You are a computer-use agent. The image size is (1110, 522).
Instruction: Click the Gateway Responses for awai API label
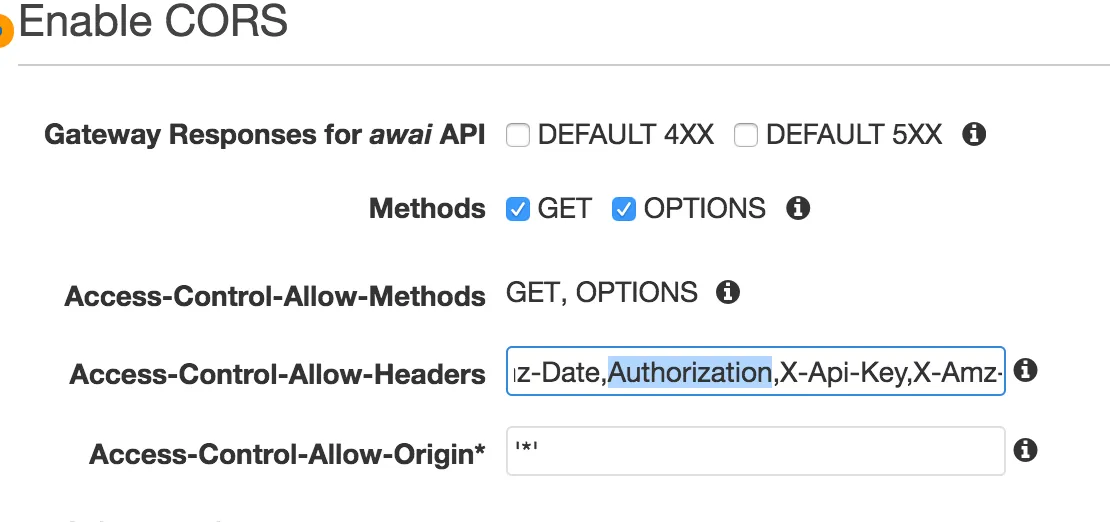click(265, 135)
